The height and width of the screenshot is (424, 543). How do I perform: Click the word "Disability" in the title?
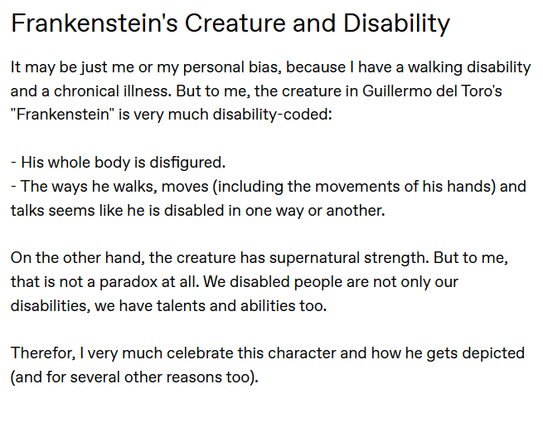click(397, 24)
